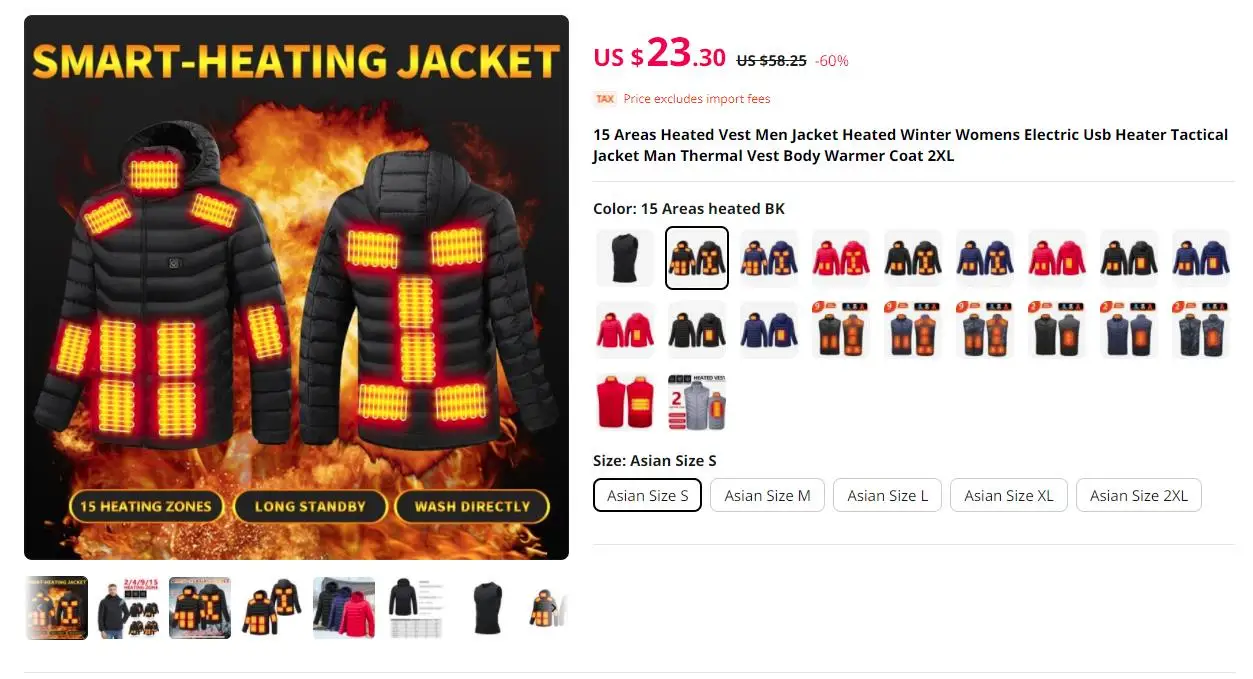Click the orange TAX badge icon

[605, 99]
